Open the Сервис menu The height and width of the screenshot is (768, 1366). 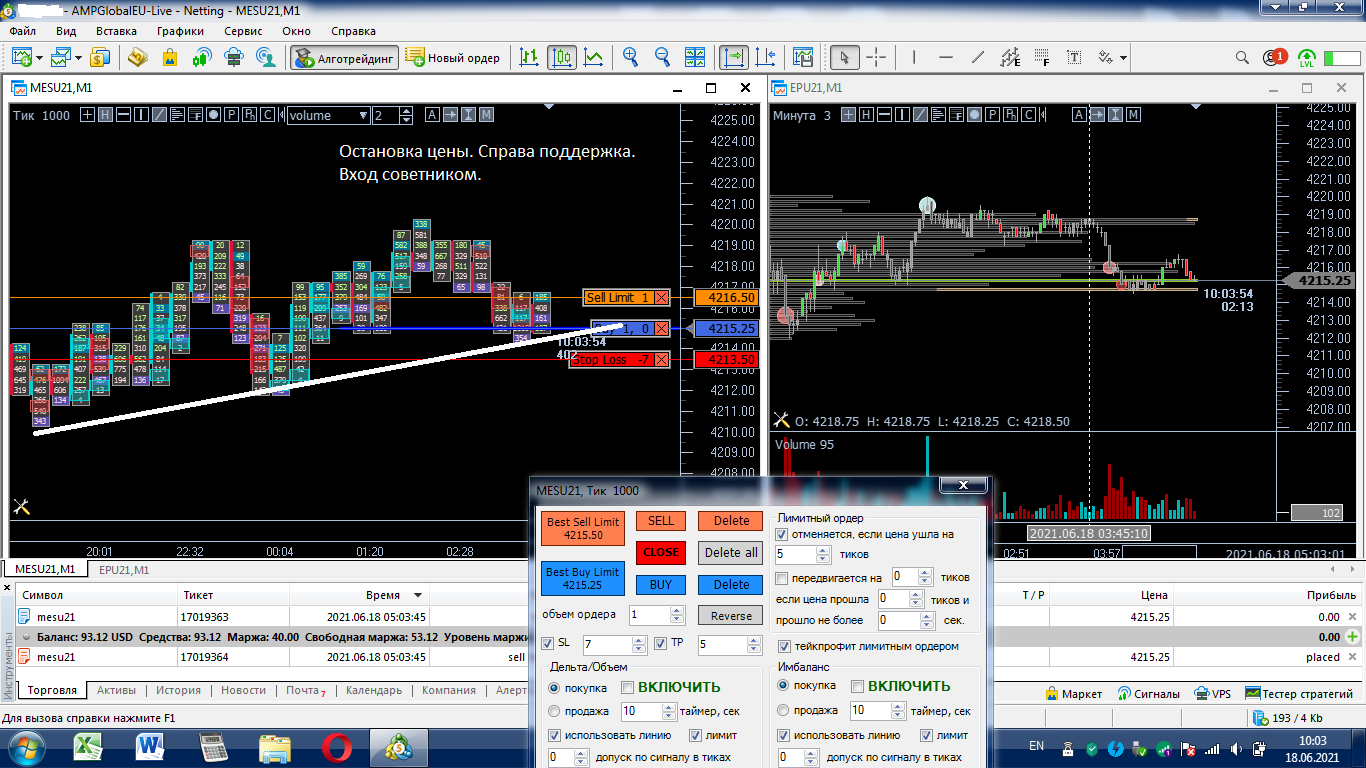(244, 31)
